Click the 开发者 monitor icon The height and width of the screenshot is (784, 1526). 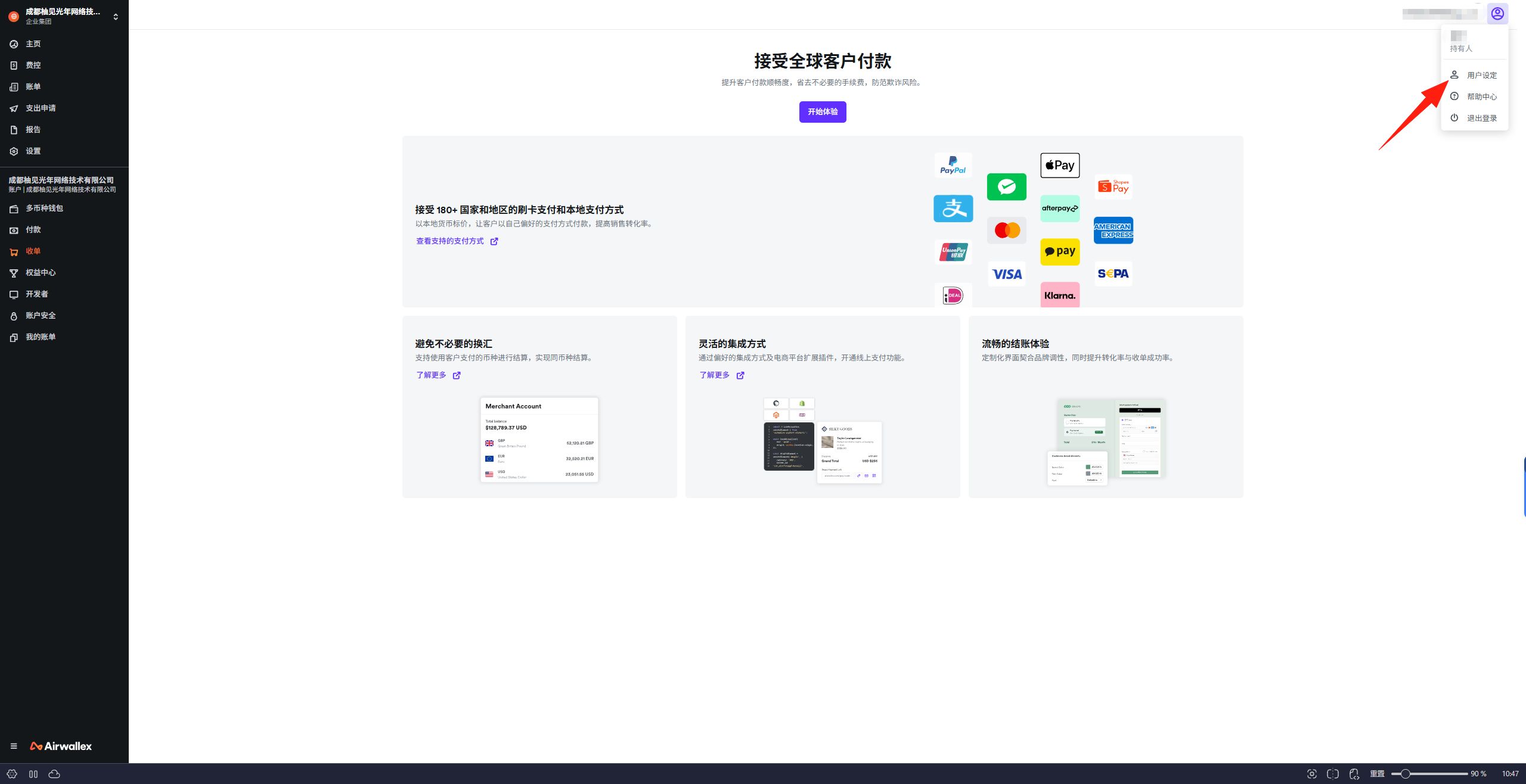[14, 294]
